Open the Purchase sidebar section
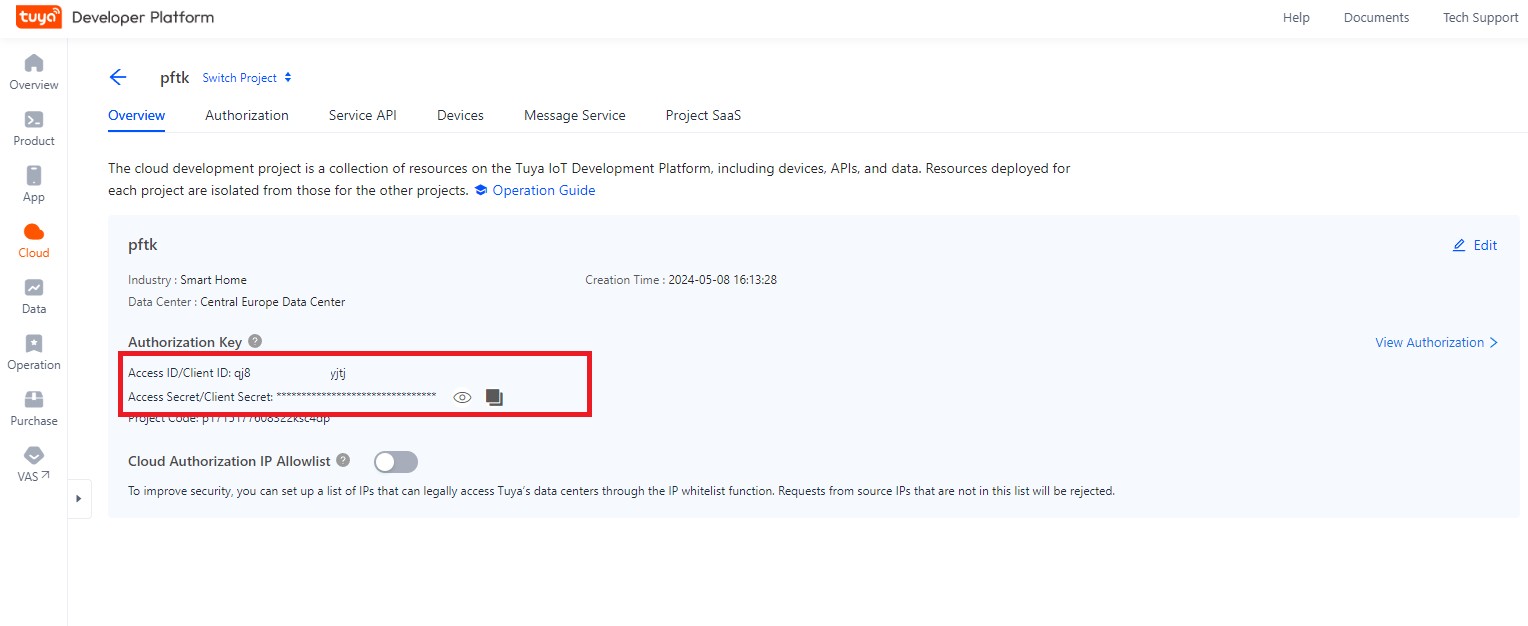Image resolution: width=1528 pixels, height=626 pixels. pos(34,400)
